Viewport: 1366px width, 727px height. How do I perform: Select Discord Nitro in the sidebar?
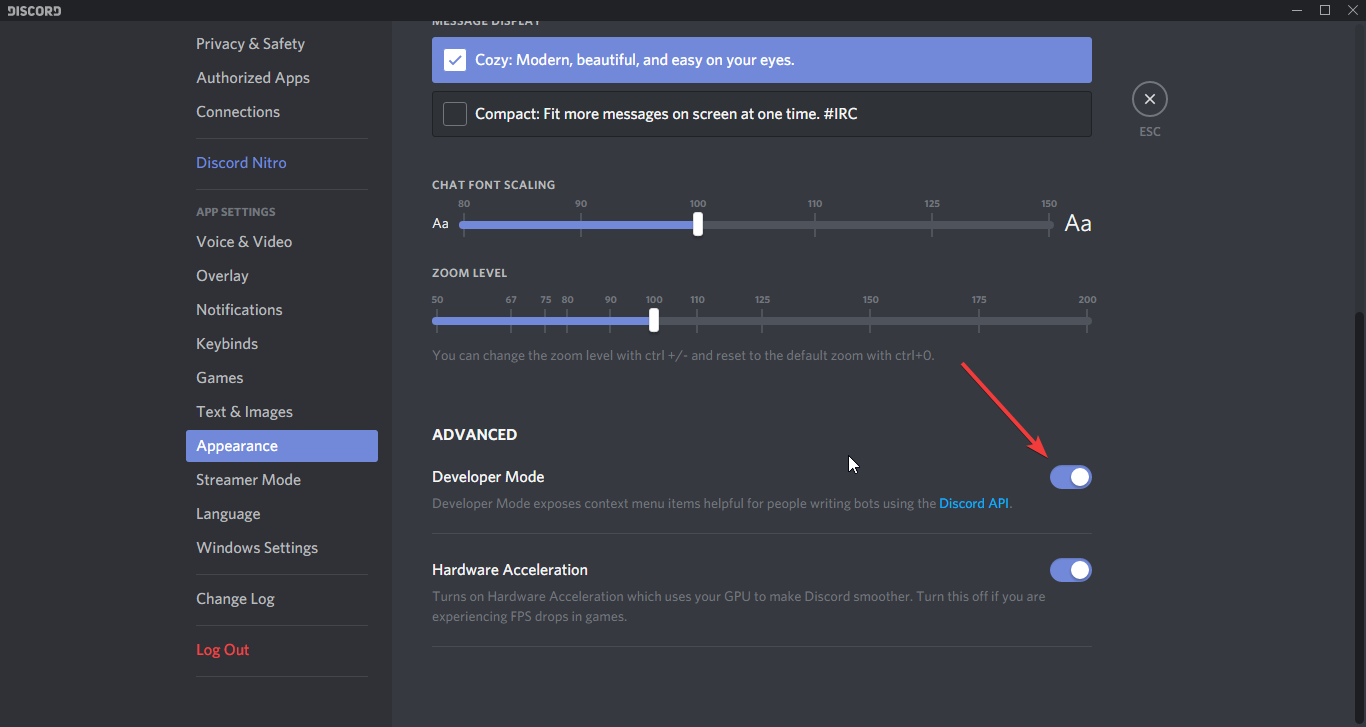(x=241, y=162)
